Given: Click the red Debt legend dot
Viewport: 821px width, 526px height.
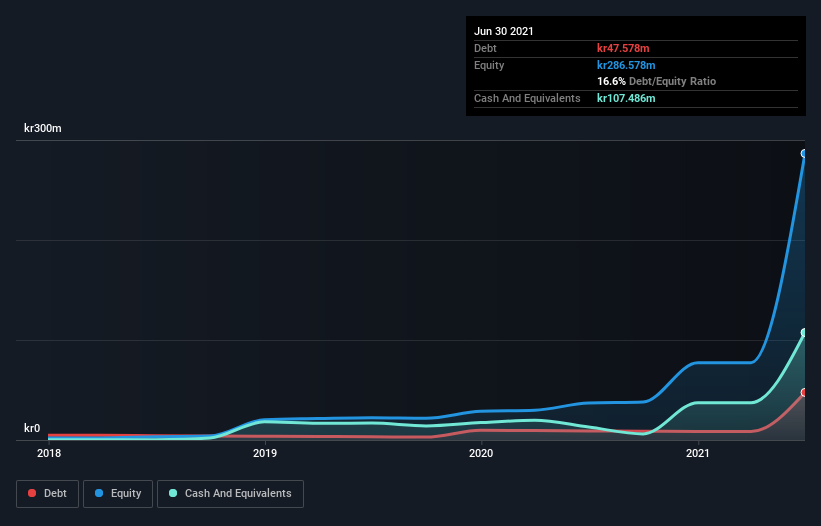Looking at the screenshot, I should tap(32, 493).
